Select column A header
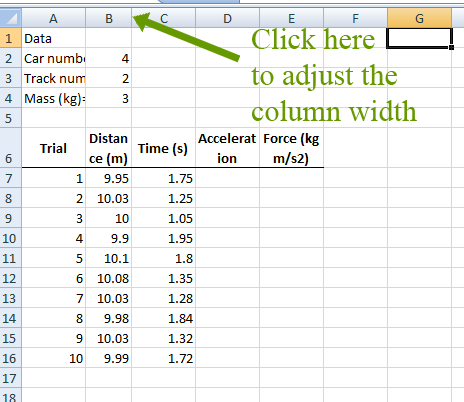 pos(53,18)
